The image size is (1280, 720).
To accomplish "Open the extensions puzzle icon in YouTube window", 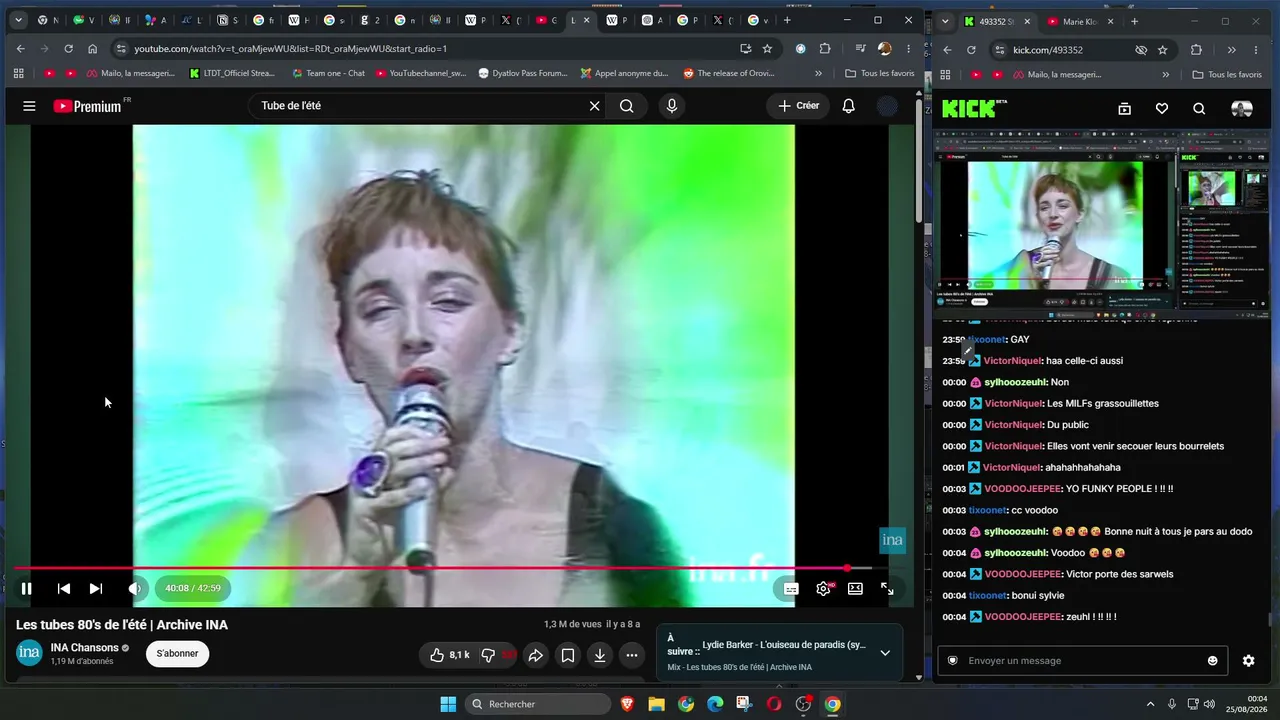I will tap(825, 49).
